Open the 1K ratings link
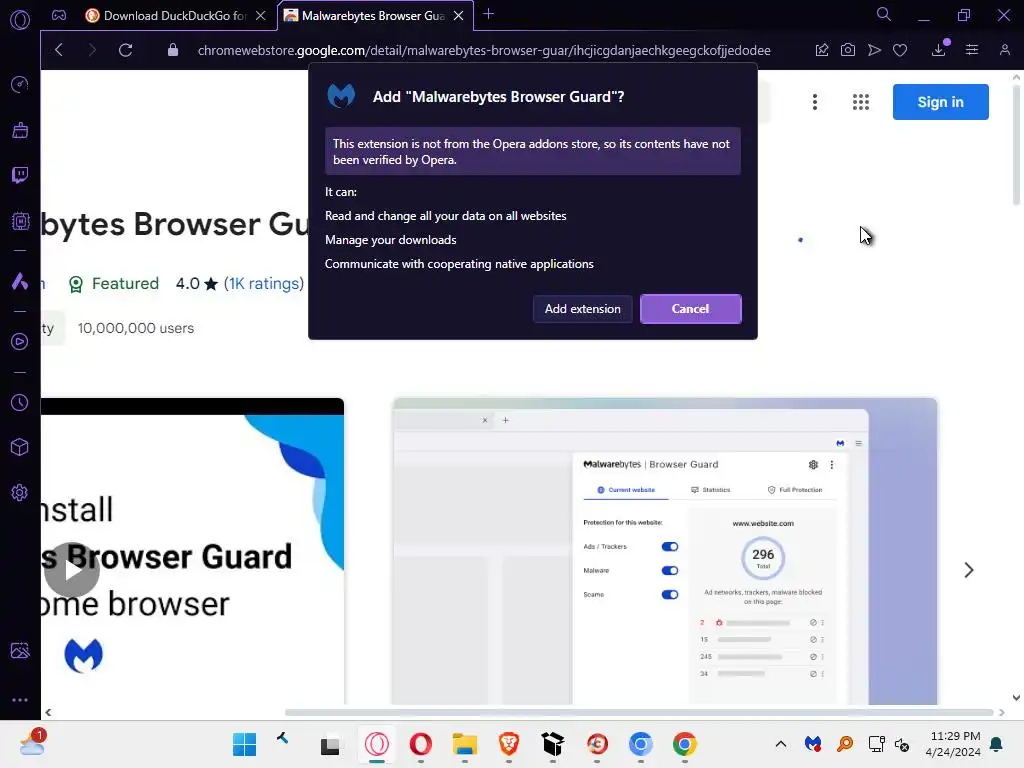1024x768 pixels. tap(264, 283)
